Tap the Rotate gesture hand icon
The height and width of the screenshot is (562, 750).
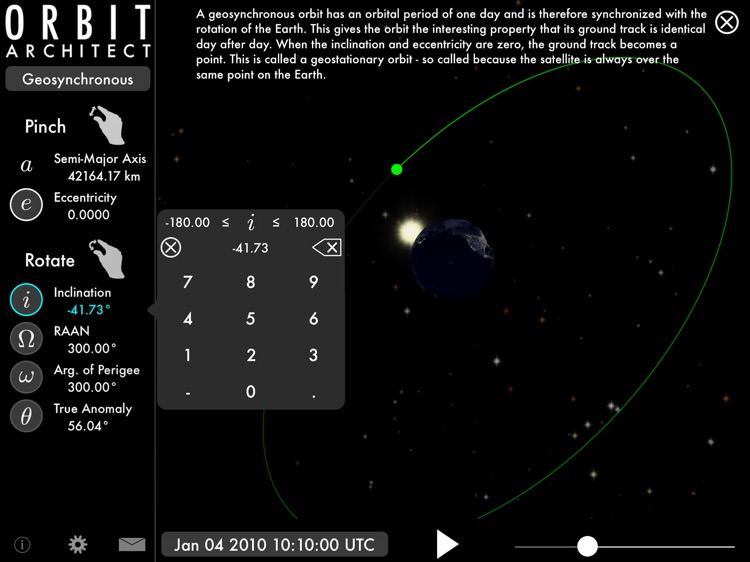click(108, 259)
